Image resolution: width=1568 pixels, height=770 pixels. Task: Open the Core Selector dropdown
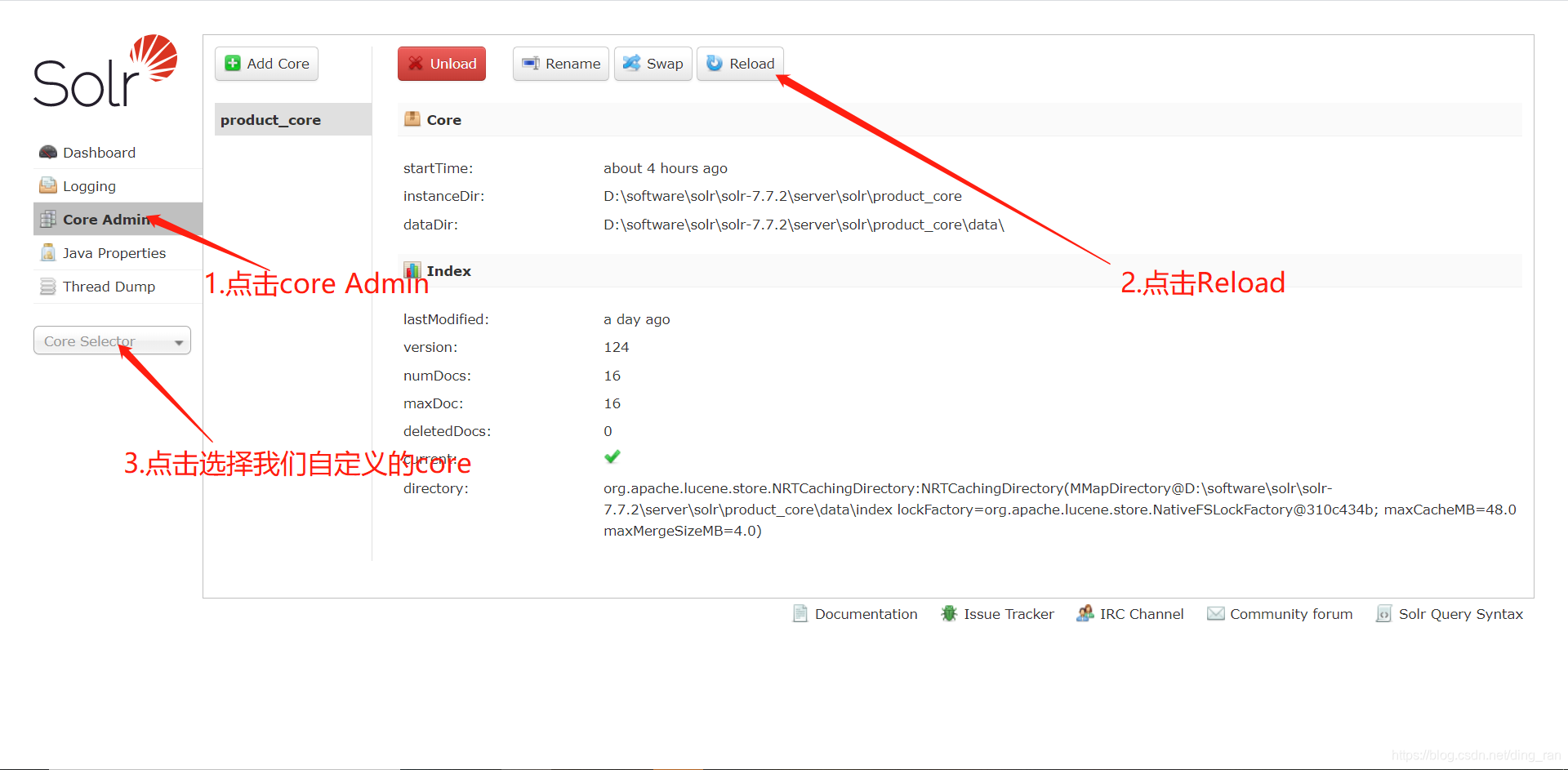(112, 340)
